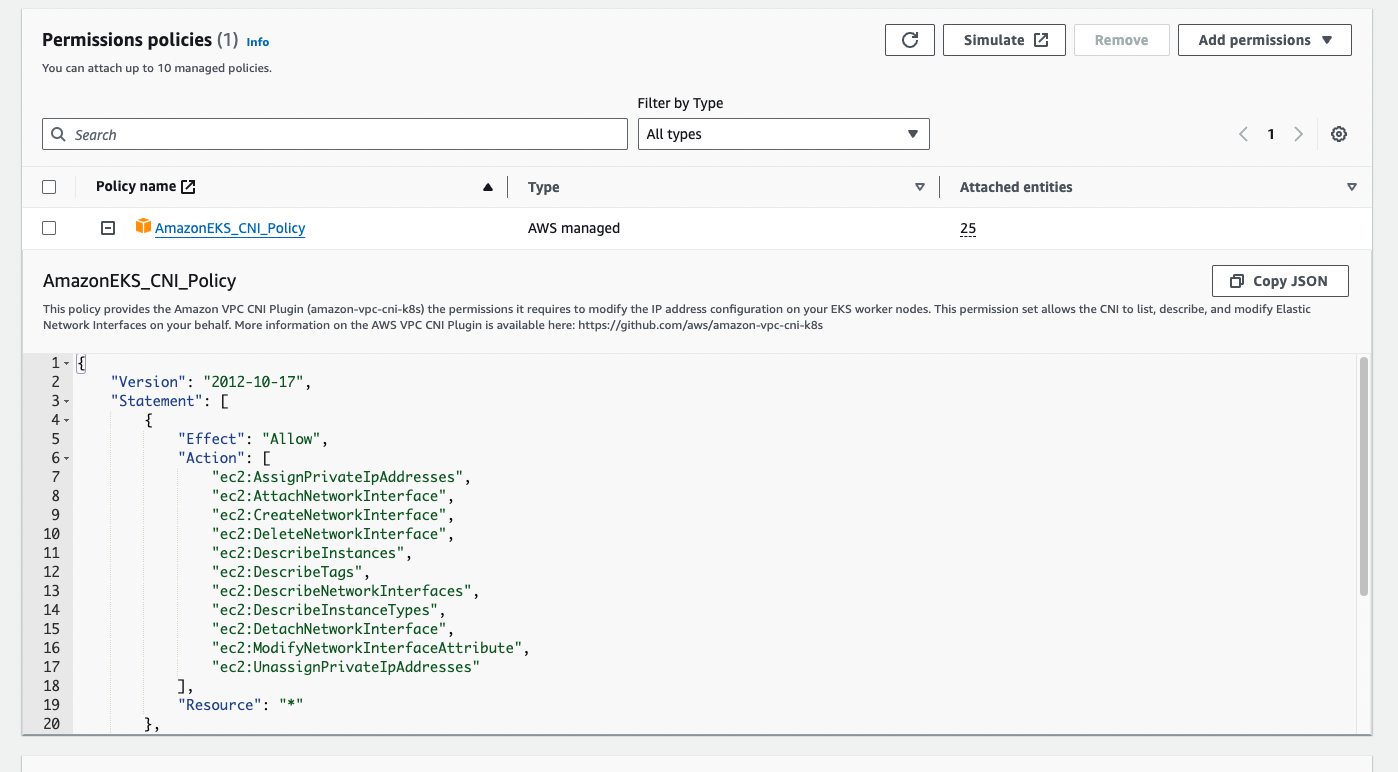Tick the AmazonEKS_CNI_Policy row checkbox
The width and height of the screenshot is (1398, 772).
point(49,228)
